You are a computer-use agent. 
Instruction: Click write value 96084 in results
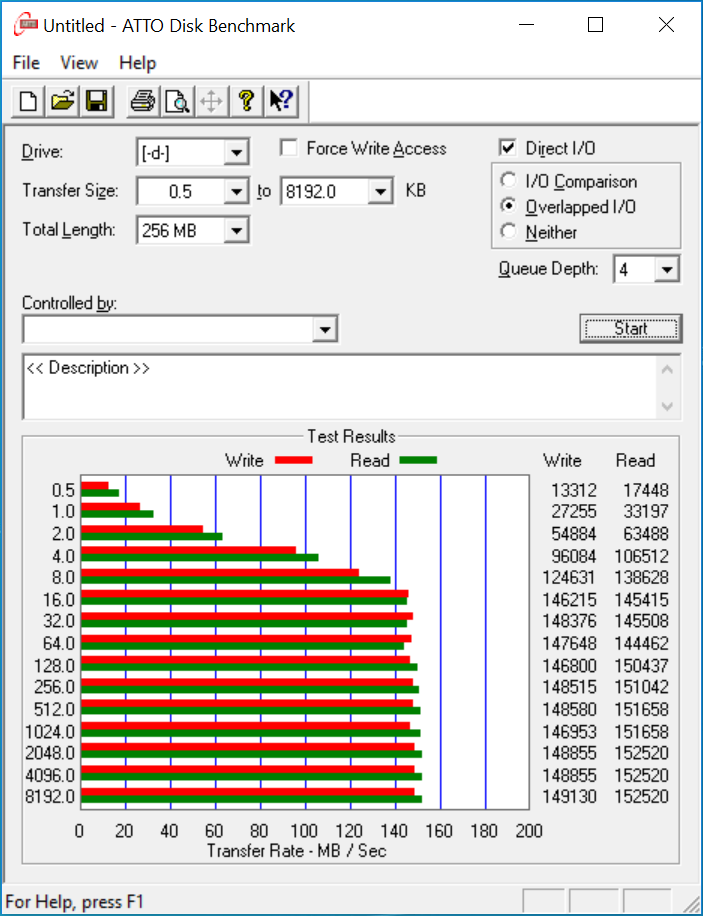(574, 556)
